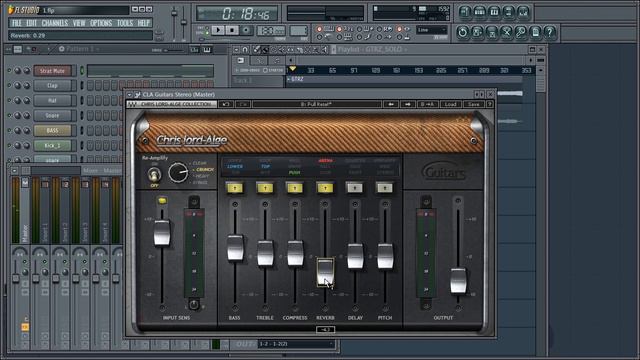Open the mixer output 1-2 dropdown
The image size is (640, 360).
coord(296,344)
